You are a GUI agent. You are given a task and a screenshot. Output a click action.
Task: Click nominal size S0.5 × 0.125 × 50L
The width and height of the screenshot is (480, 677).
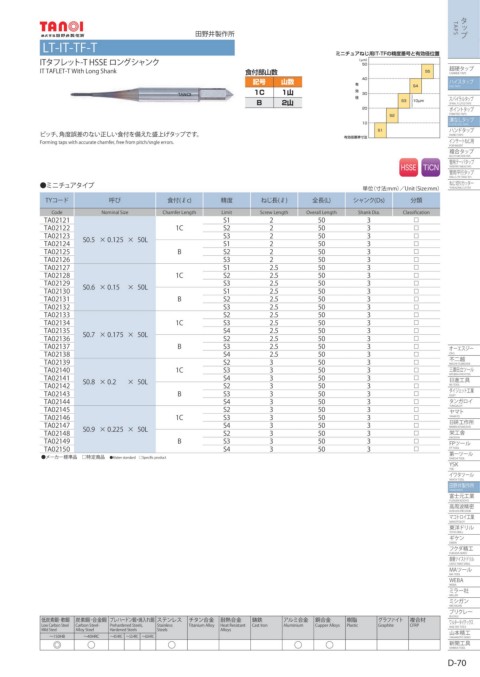click(115, 240)
